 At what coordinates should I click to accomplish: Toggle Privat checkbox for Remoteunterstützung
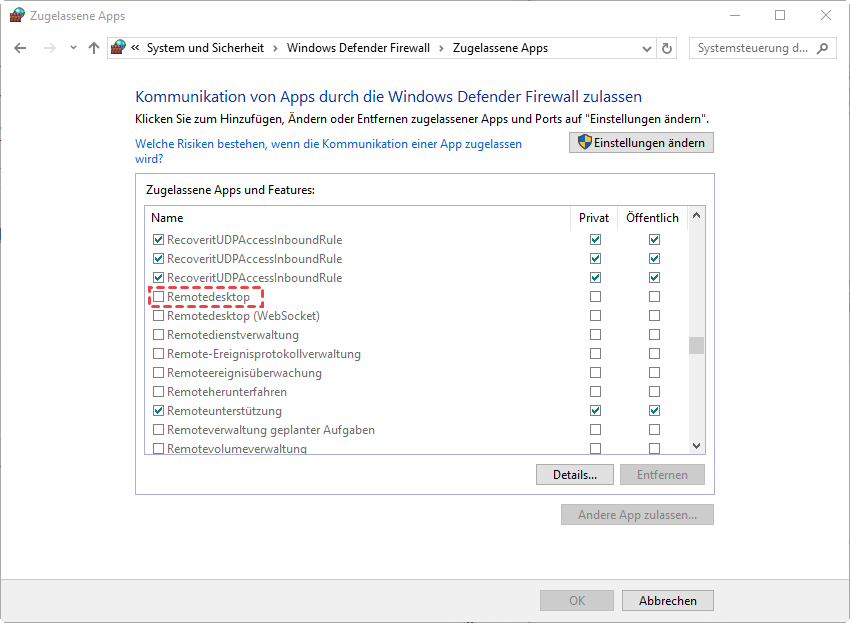[x=595, y=410]
